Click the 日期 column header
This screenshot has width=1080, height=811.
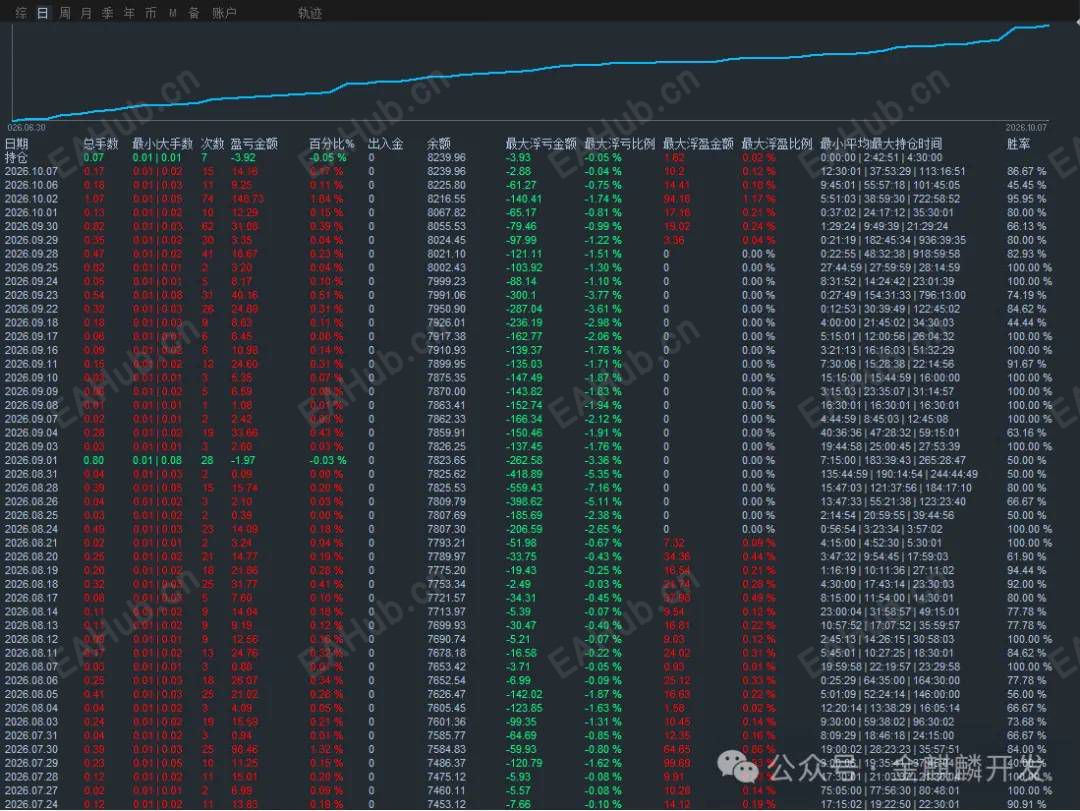tap(17, 143)
